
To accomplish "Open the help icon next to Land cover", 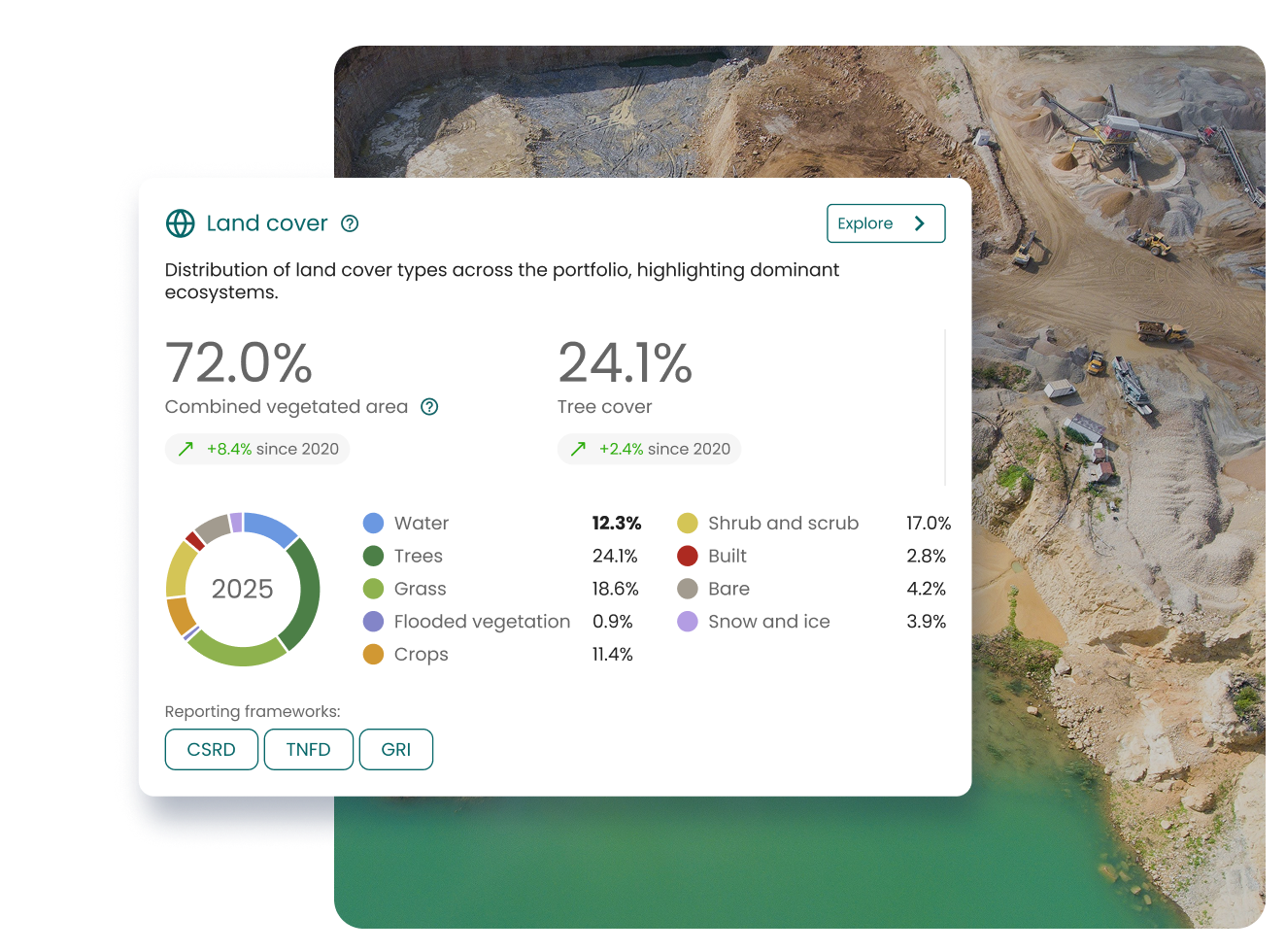I will (350, 223).
